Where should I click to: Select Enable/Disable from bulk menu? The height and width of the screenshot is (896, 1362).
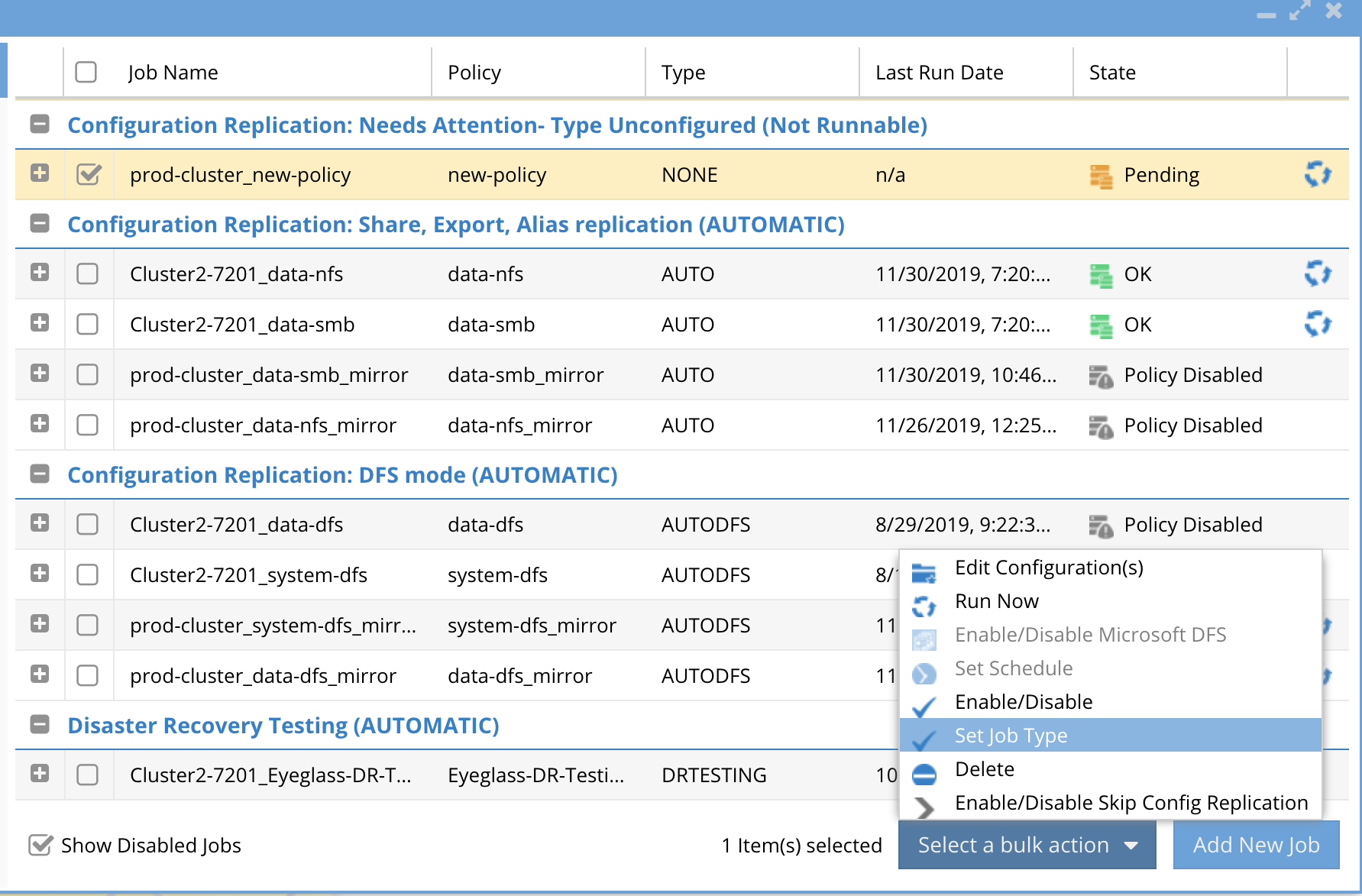pos(1110,702)
